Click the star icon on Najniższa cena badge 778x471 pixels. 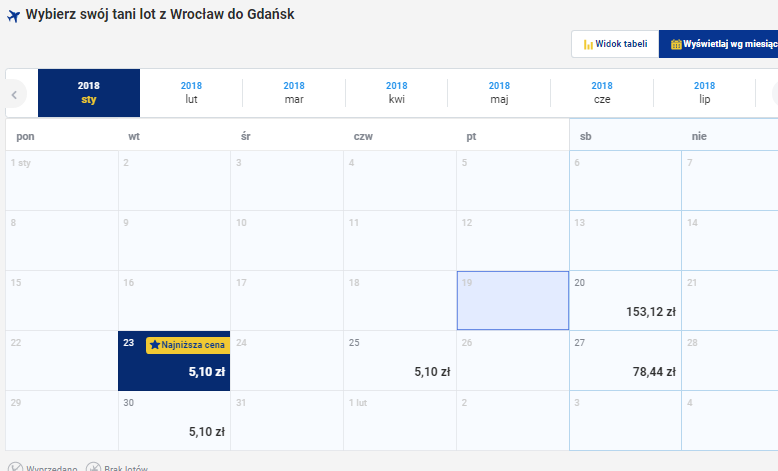coord(154,344)
